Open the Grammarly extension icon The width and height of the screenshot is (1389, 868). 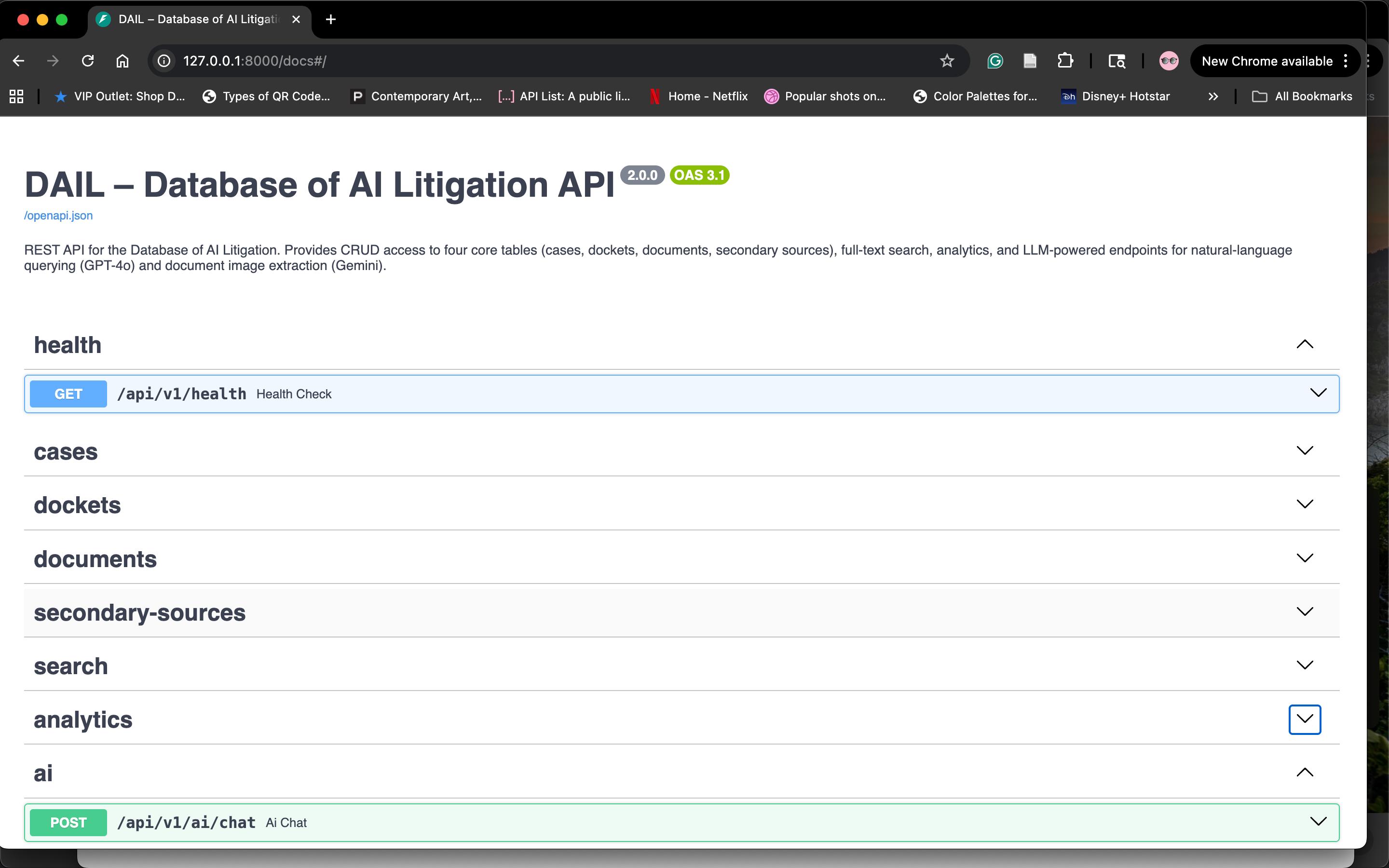click(994, 61)
